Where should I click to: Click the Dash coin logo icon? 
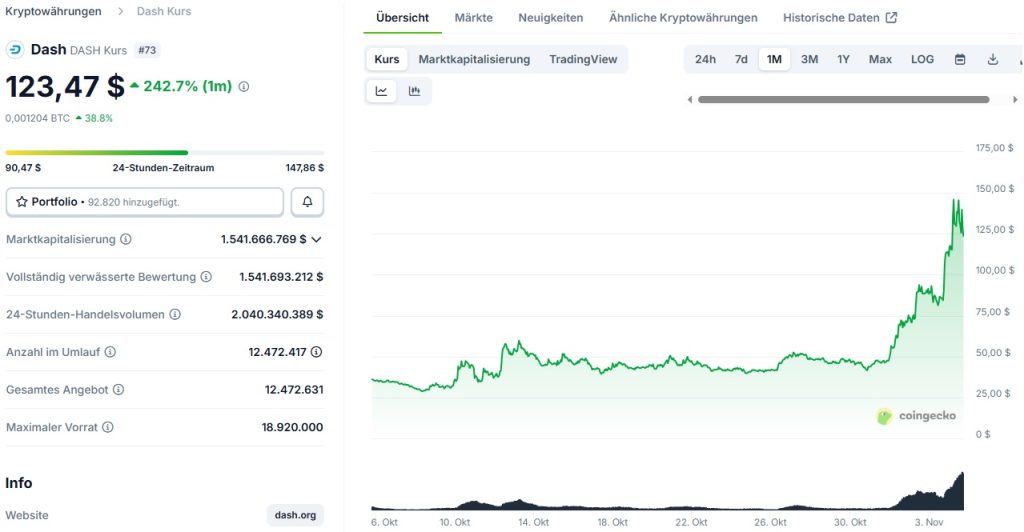click(14, 50)
